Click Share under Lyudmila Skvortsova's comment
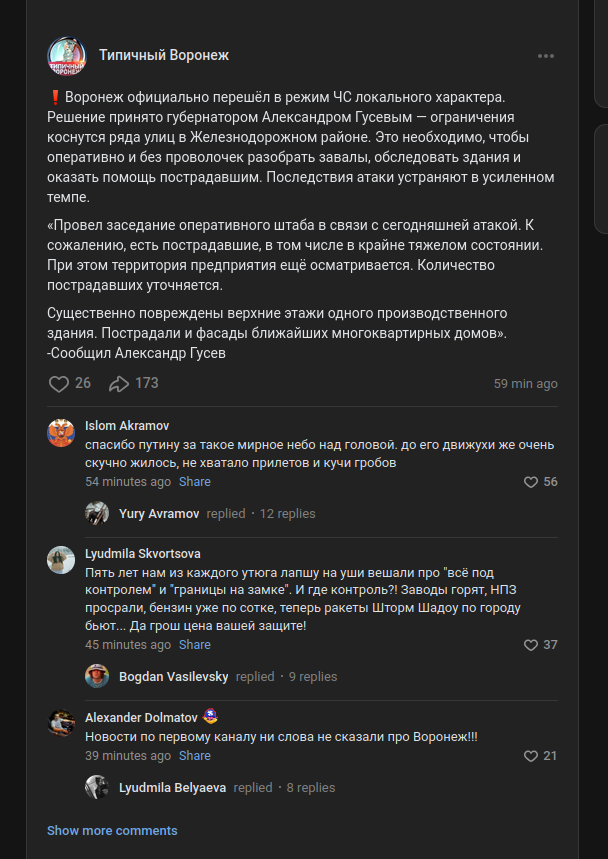This screenshot has height=859, width=608. coord(194,645)
